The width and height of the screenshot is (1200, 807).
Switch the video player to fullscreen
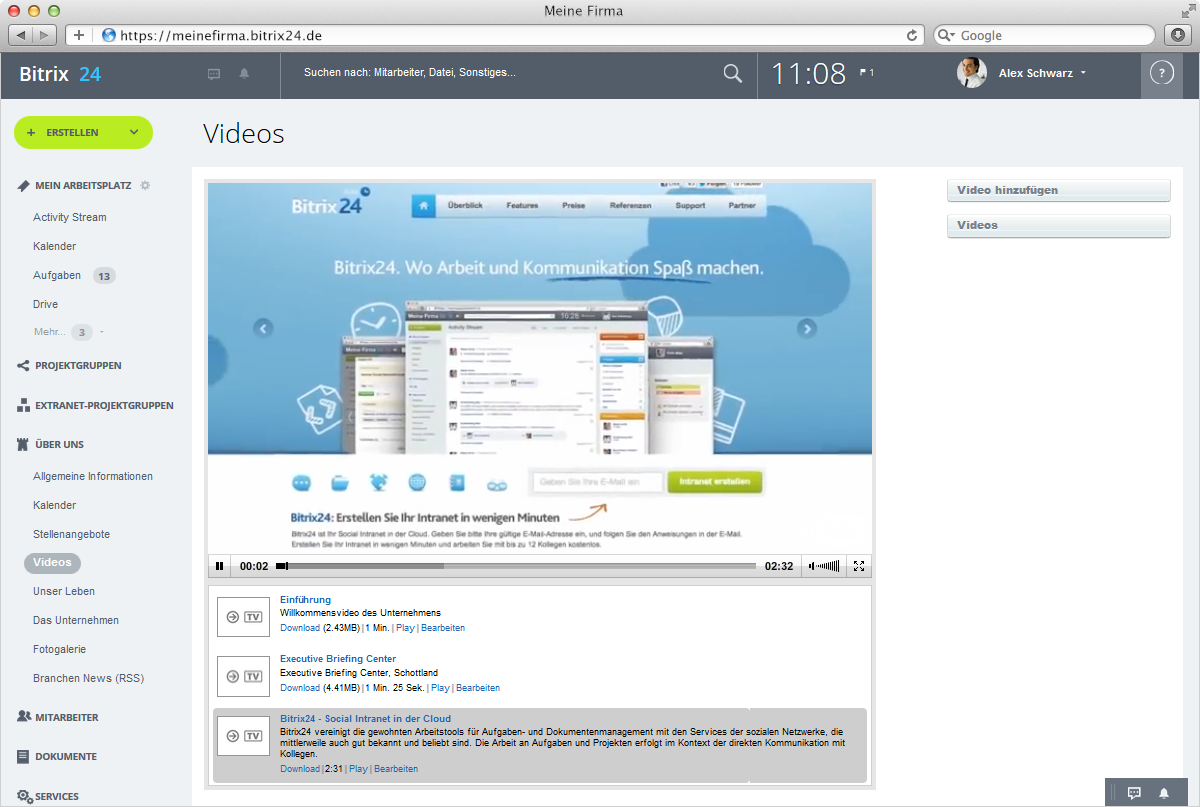(x=859, y=566)
